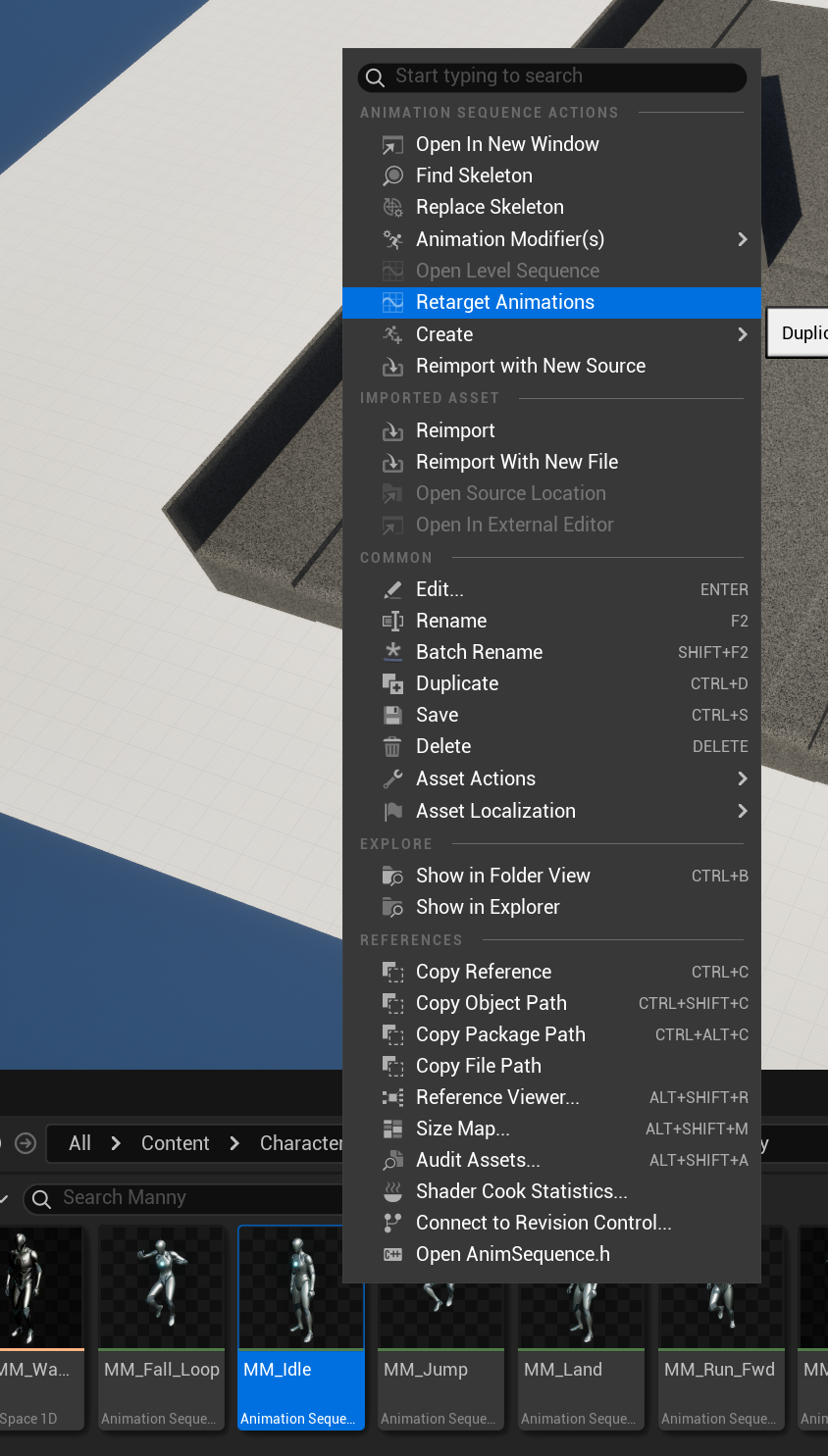Screen dimensions: 828x1456
Task: Click the Reimport With New File icon
Action: point(392,463)
